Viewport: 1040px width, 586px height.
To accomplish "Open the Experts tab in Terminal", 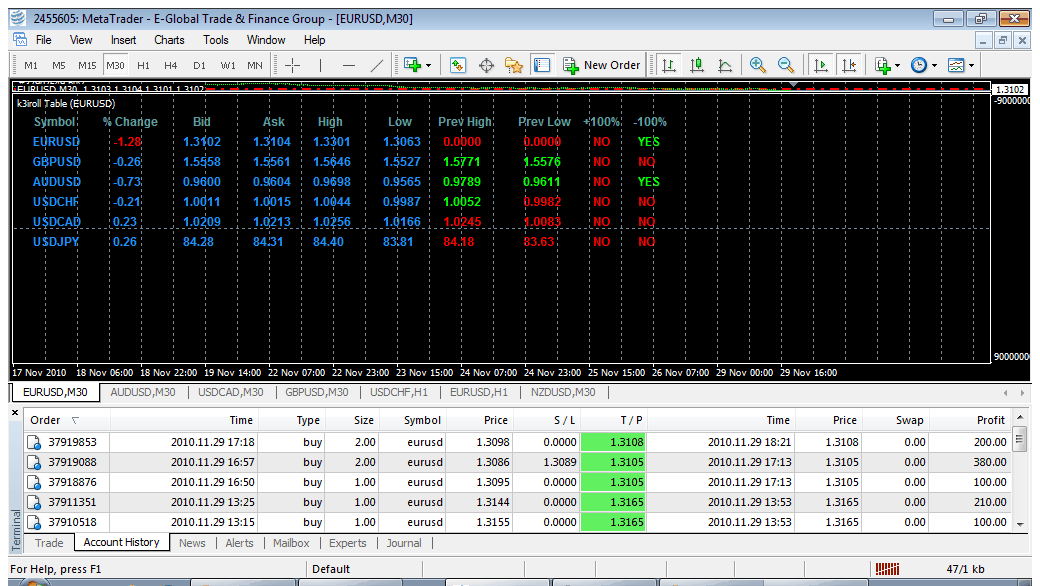I will (348, 543).
